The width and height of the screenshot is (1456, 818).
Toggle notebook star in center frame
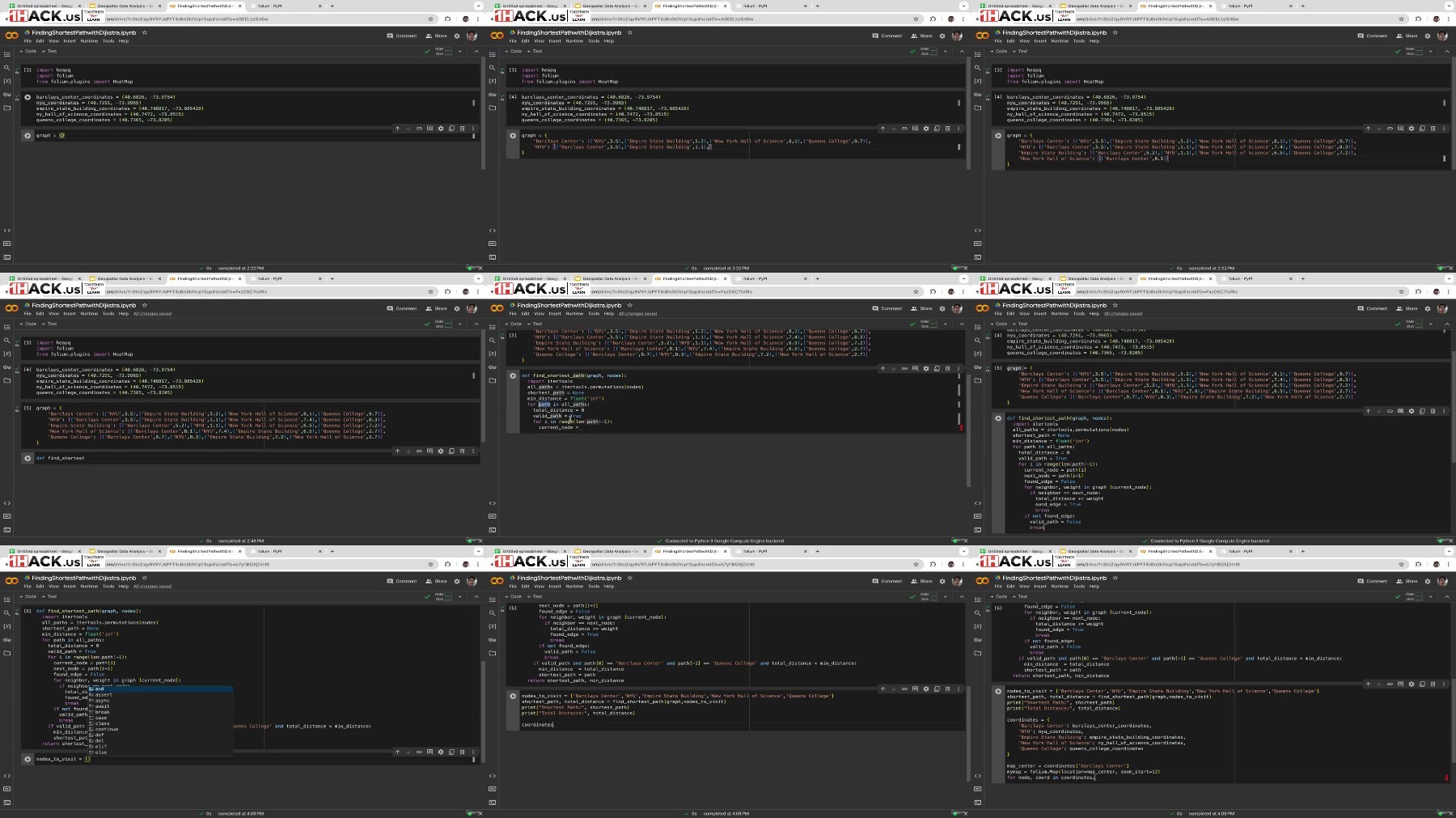630,305
